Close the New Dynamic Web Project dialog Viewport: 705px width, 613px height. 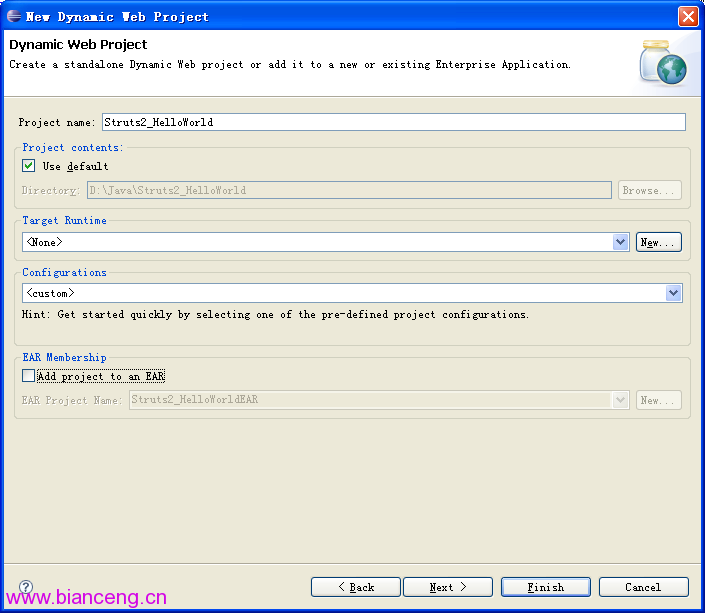pyautogui.click(x=688, y=17)
